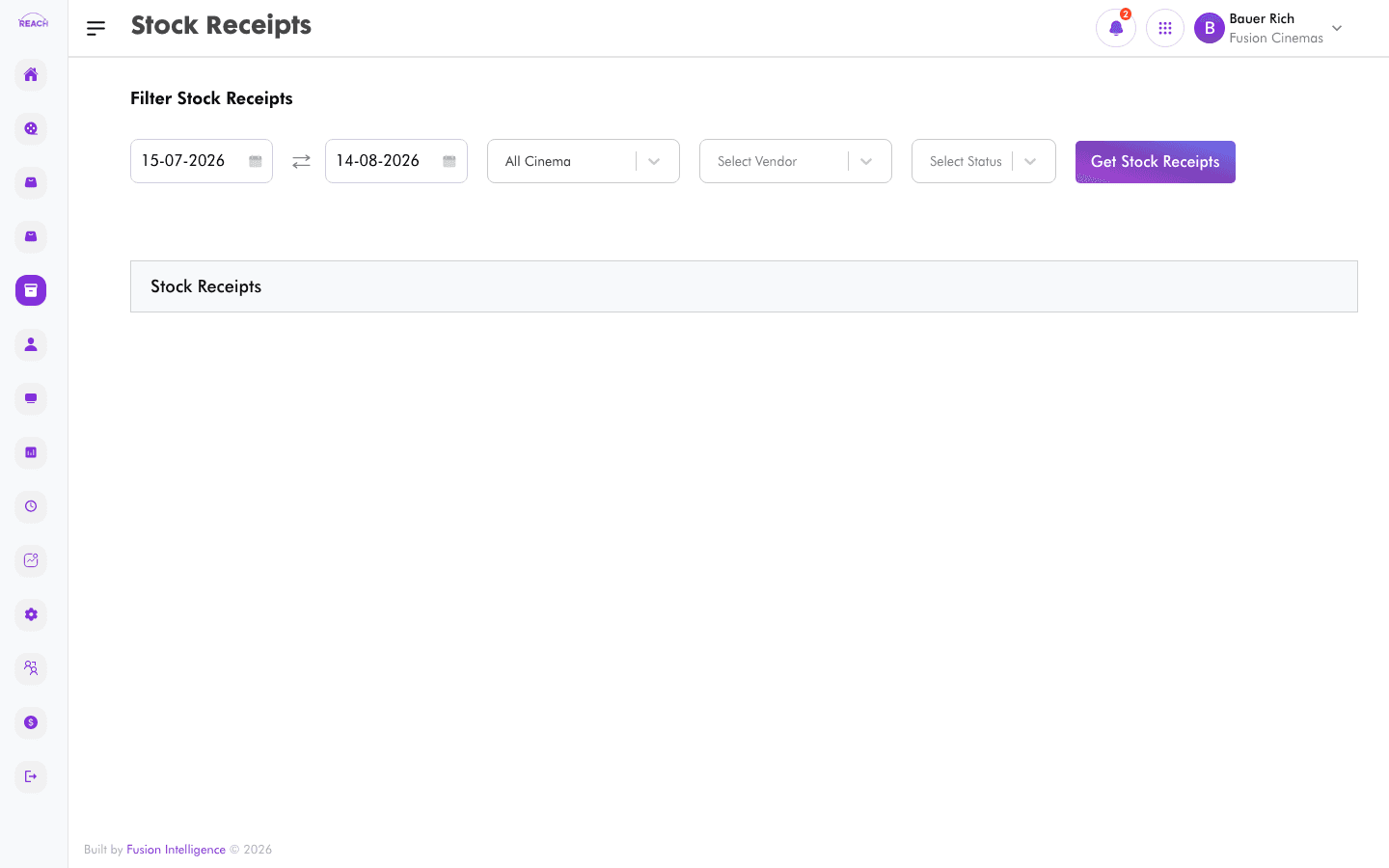Open the apps grid icon

pos(1165,28)
